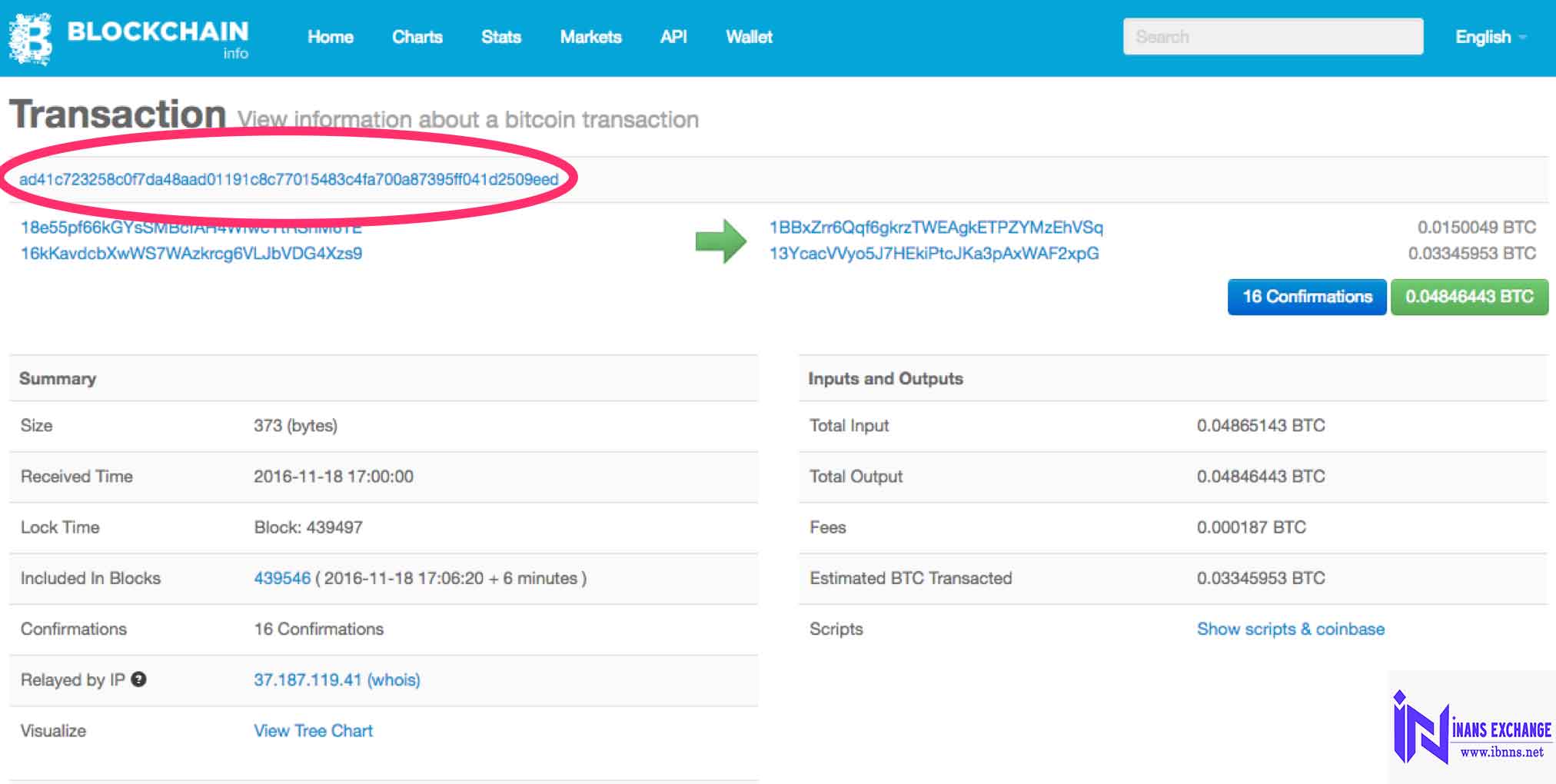Click the 16 Confirmations button
1556x784 pixels.
click(x=1307, y=297)
